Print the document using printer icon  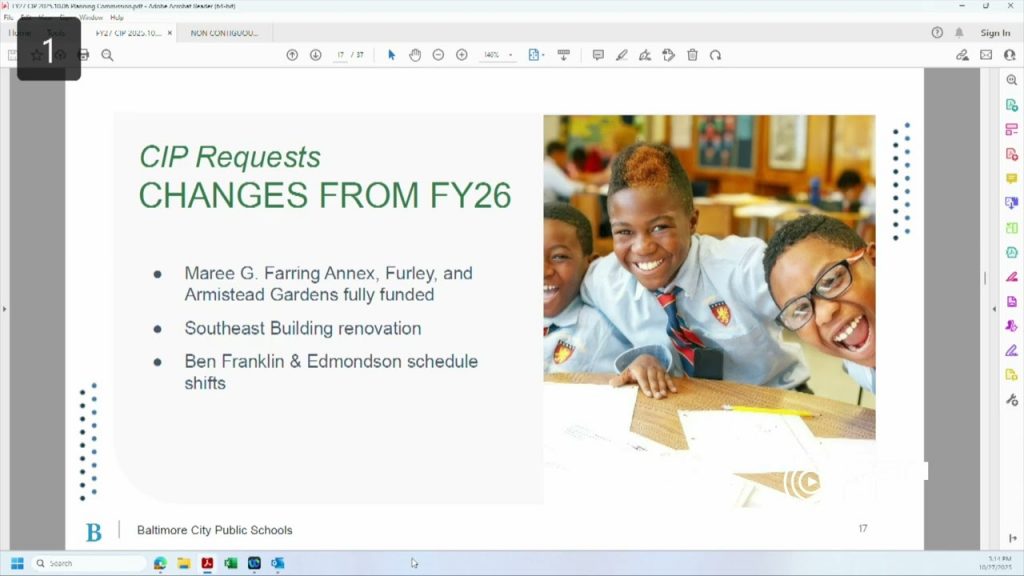point(84,56)
